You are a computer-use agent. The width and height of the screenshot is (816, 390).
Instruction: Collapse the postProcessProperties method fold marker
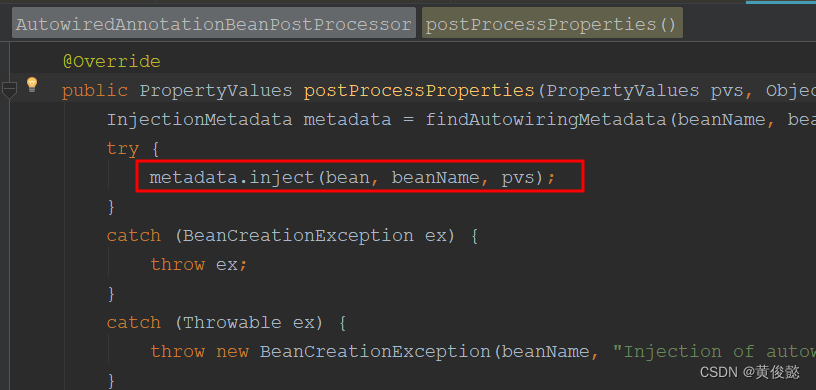click(9, 90)
